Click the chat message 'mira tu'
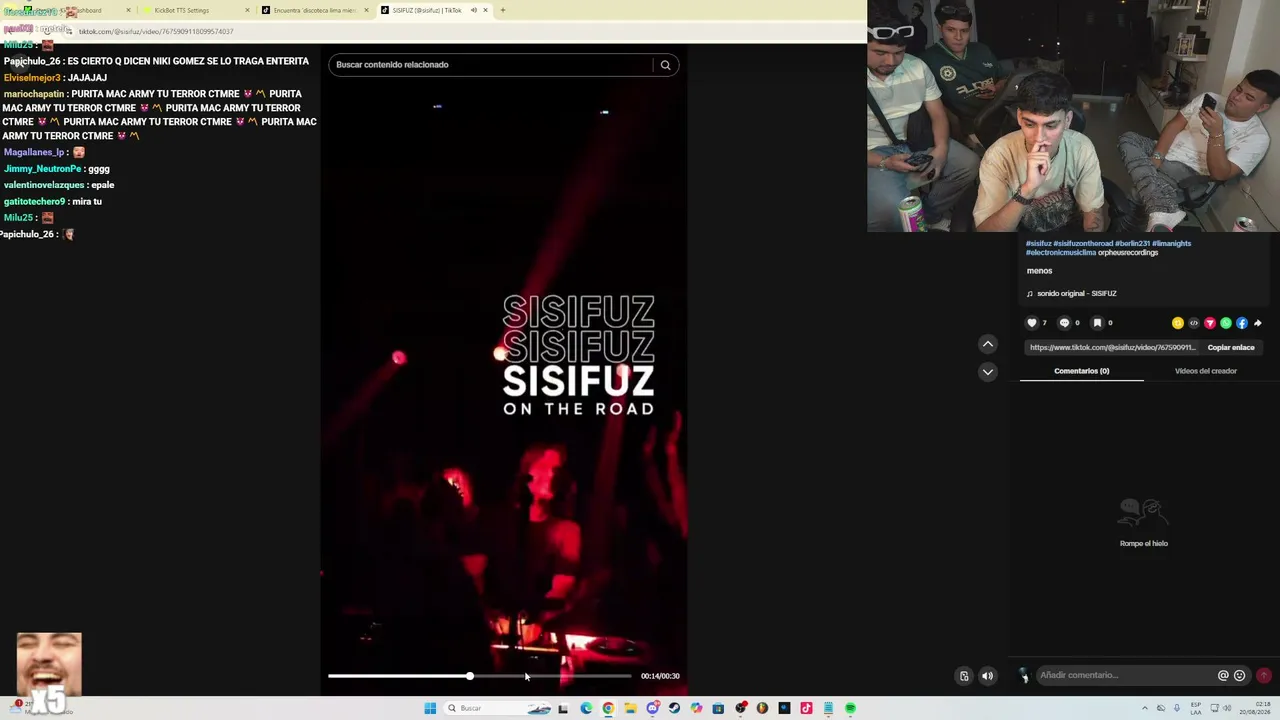Viewport: 1280px width, 720px height. click(x=87, y=202)
